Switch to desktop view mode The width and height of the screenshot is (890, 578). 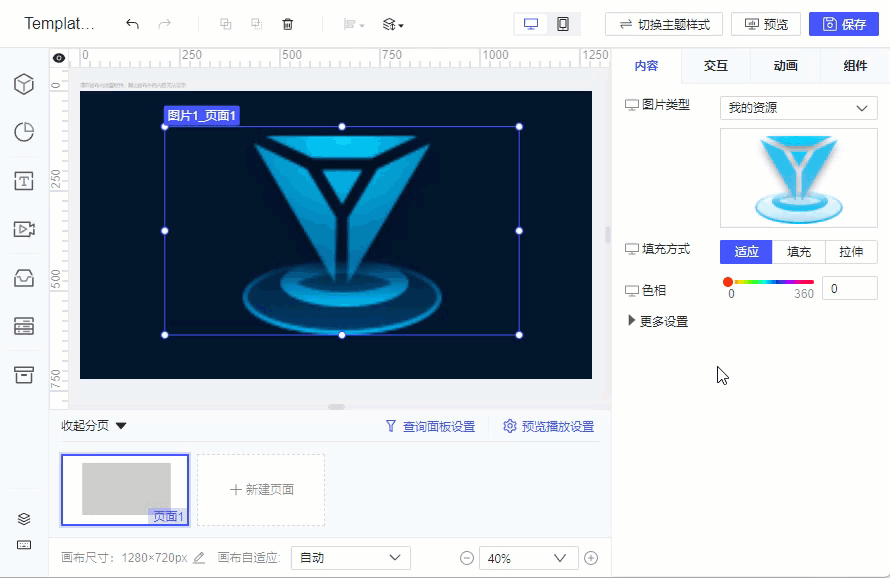tap(531, 24)
